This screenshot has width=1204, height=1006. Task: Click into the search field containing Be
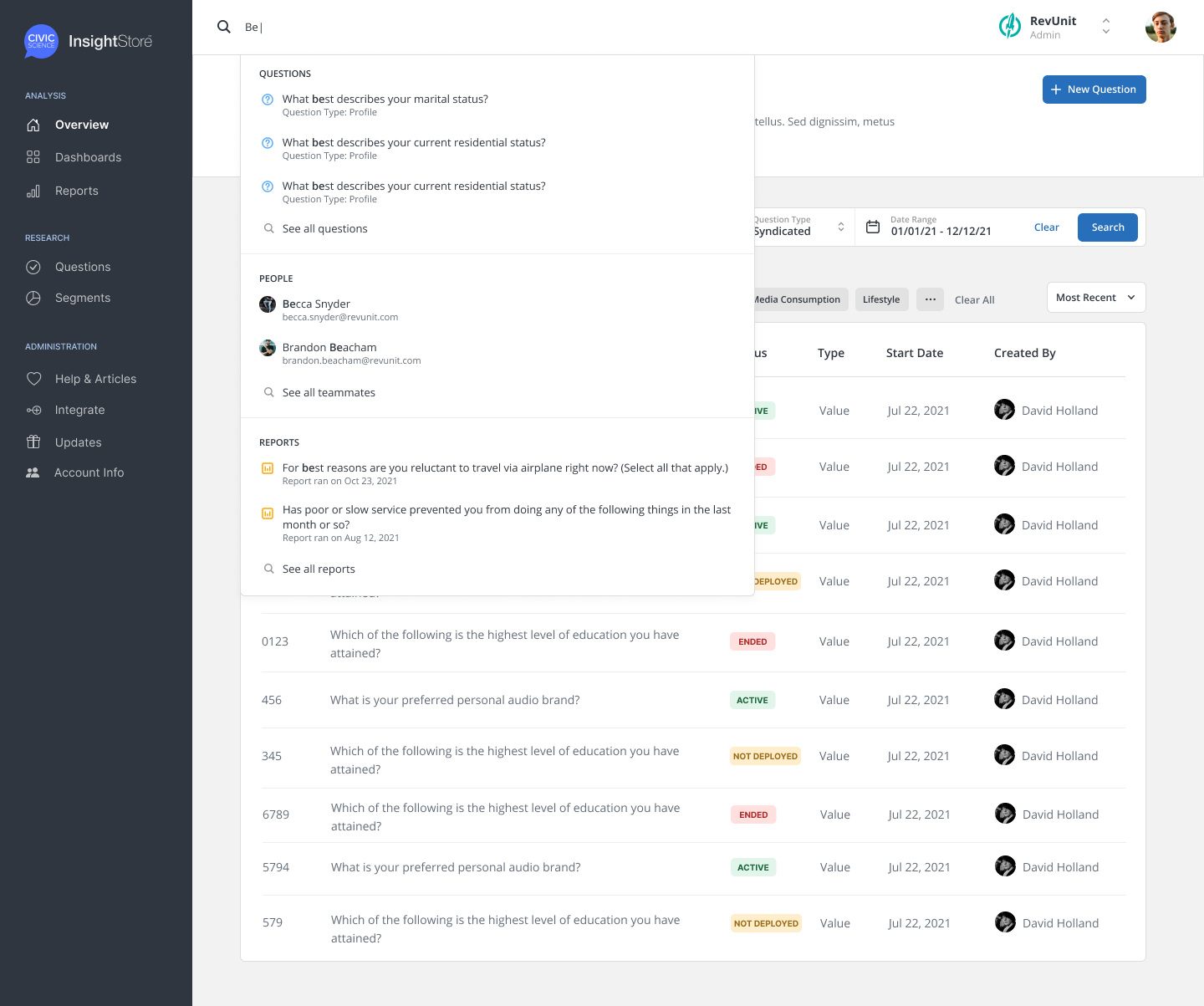pyautogui.click(x=493, y=28)
